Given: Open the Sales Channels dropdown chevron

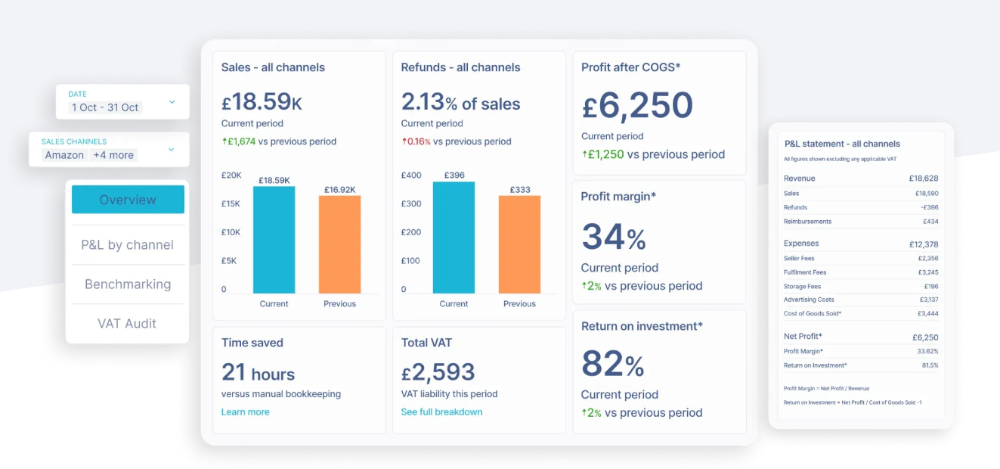Looking at the screenshot, I should pyautogui.click(x=172, y=149).
